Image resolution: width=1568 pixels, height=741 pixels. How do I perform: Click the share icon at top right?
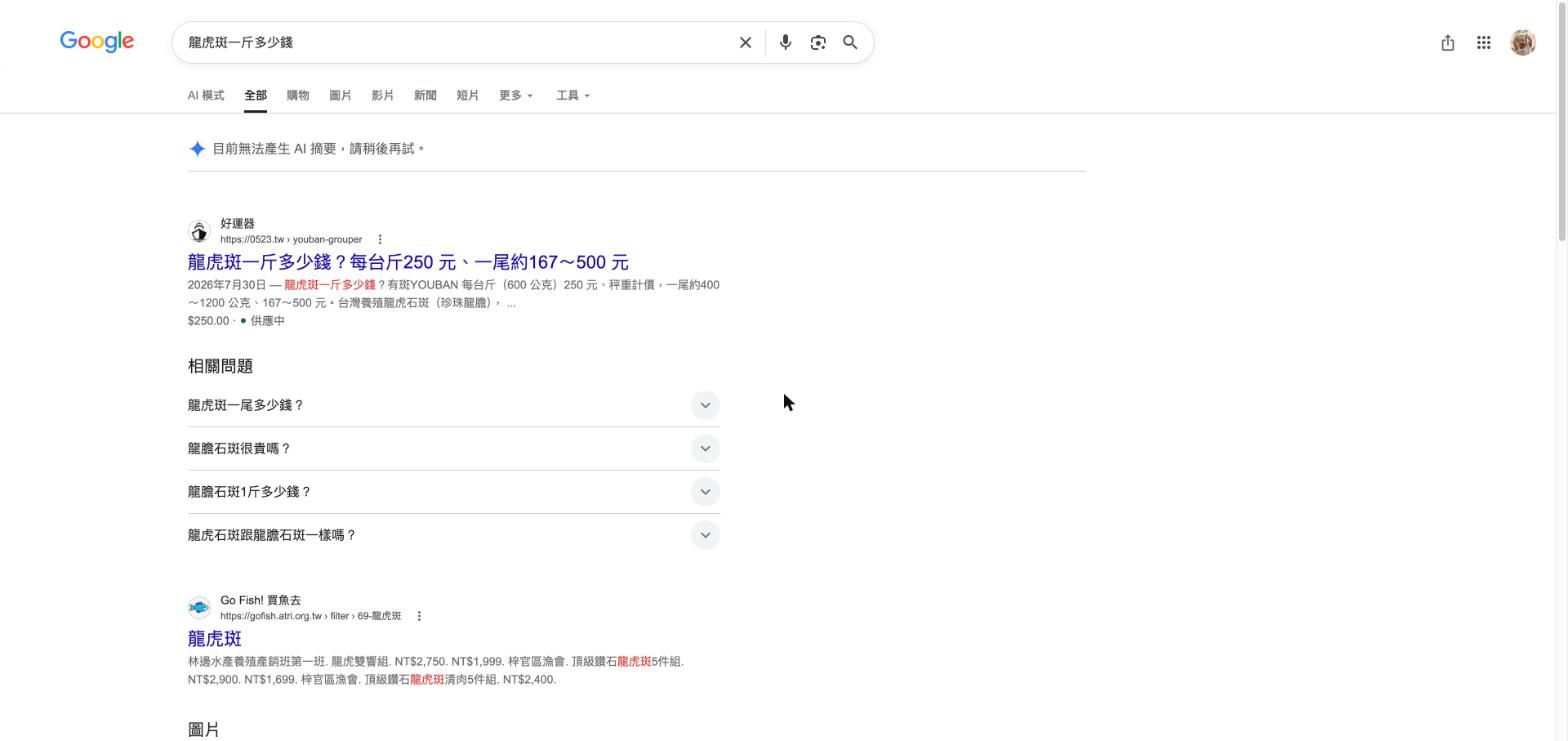[1447, 42]
